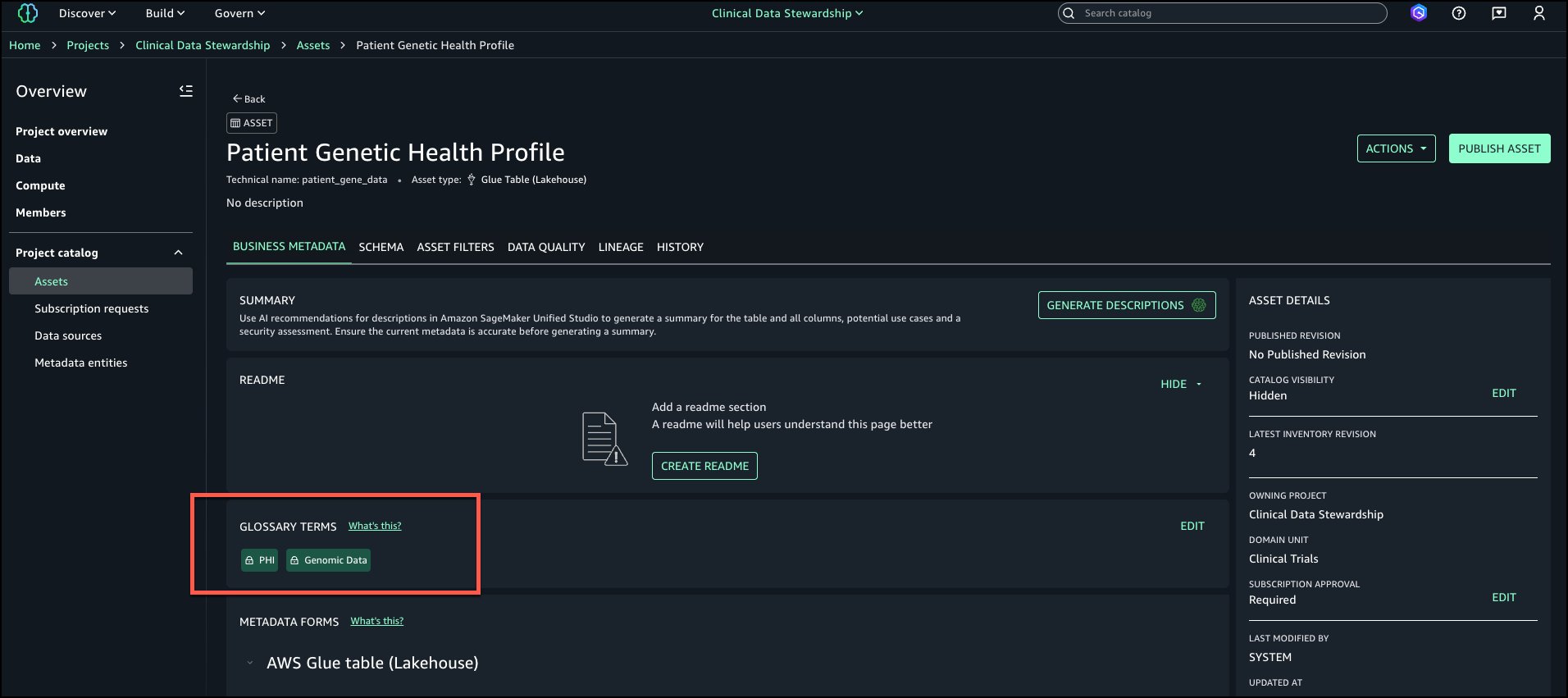Open What's this link for Glossary Terms
The width and height of the screenshot is (1568, 698).
pos(375,526)
